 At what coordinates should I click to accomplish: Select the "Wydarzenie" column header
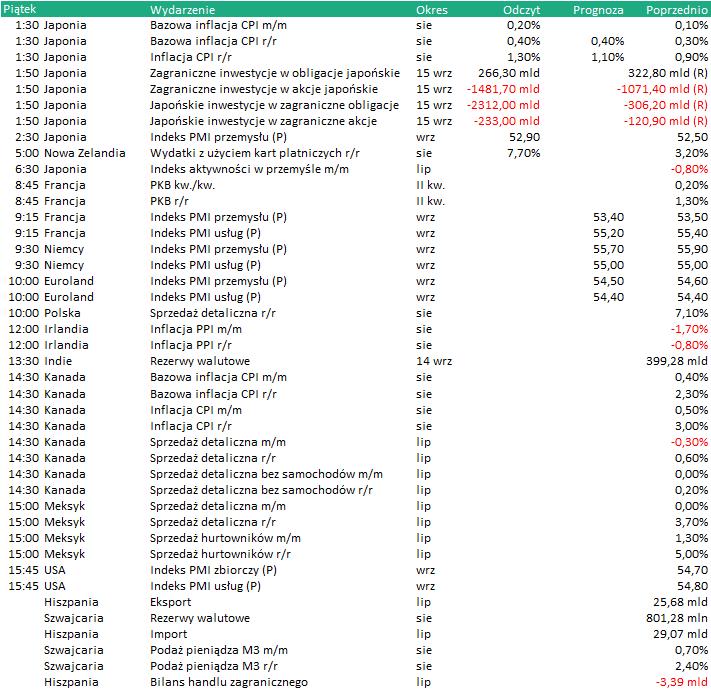(182, 10)
